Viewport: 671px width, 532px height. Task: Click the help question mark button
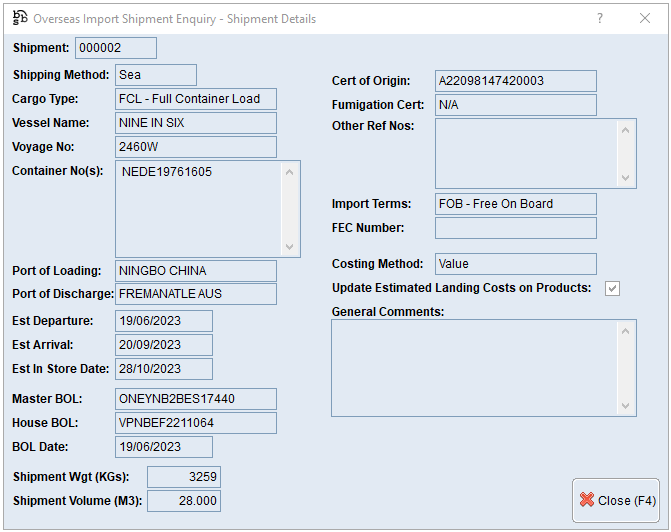point(600,18)
